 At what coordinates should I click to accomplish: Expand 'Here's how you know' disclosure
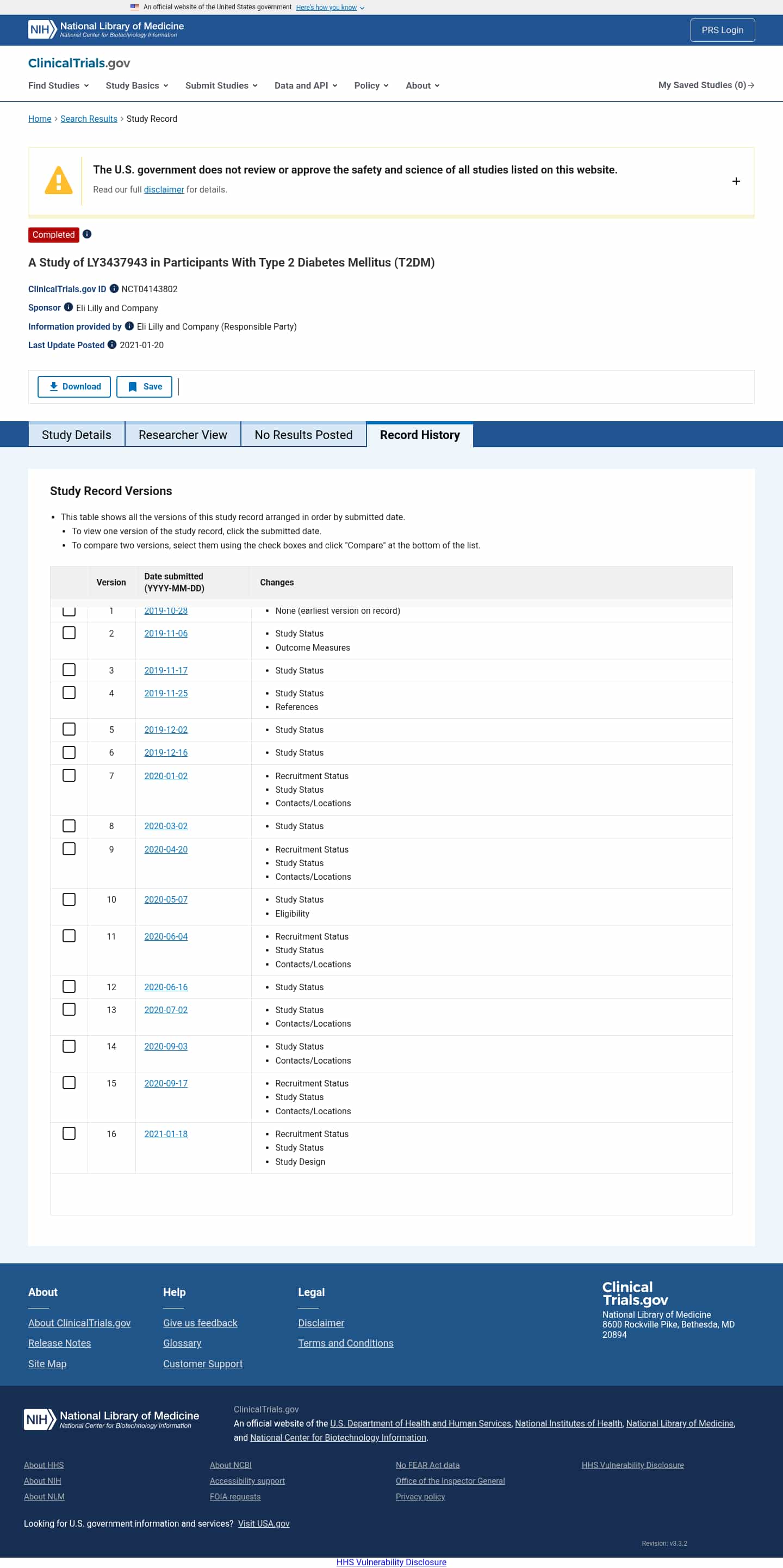330,7
